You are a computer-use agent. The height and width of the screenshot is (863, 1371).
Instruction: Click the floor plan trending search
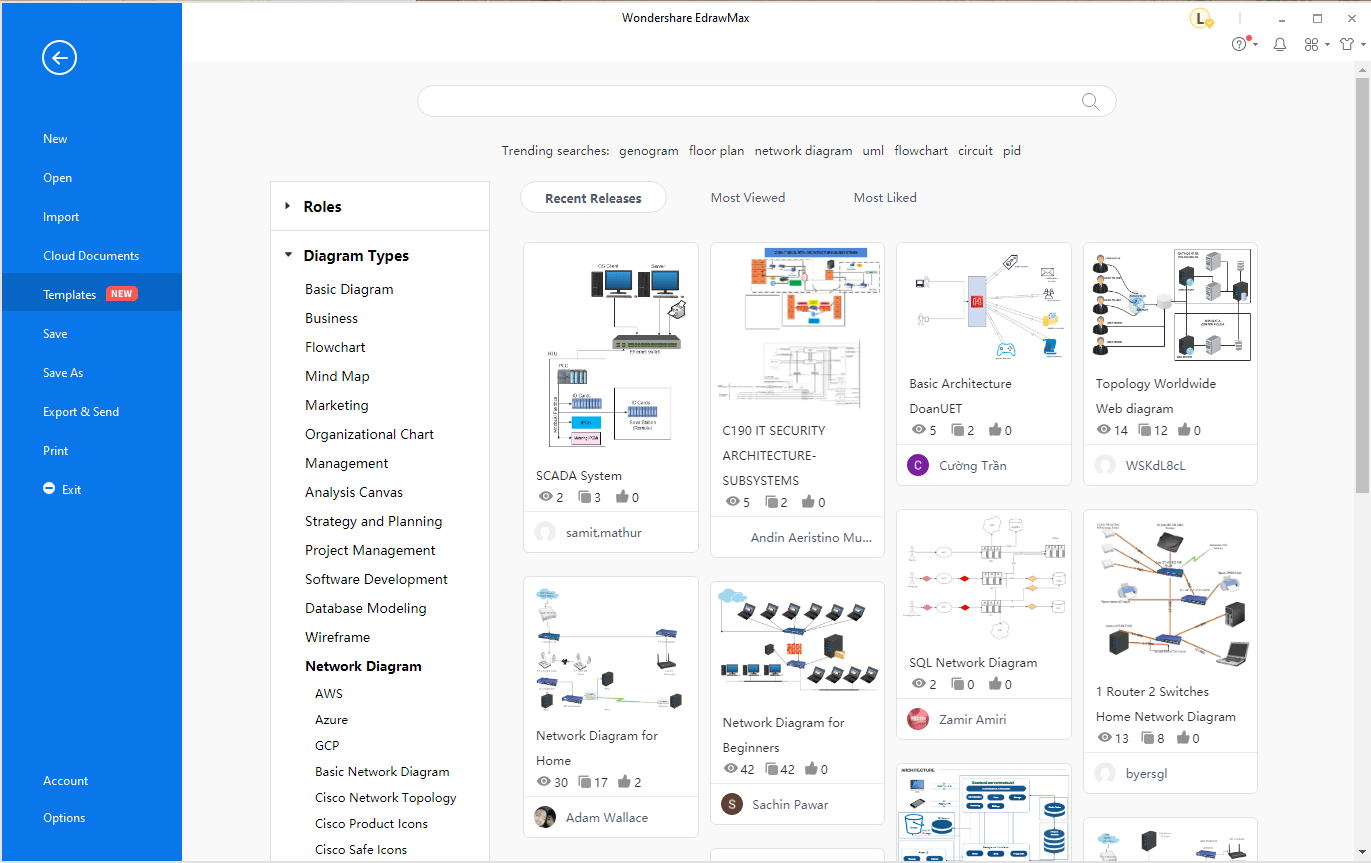point(716,151)
